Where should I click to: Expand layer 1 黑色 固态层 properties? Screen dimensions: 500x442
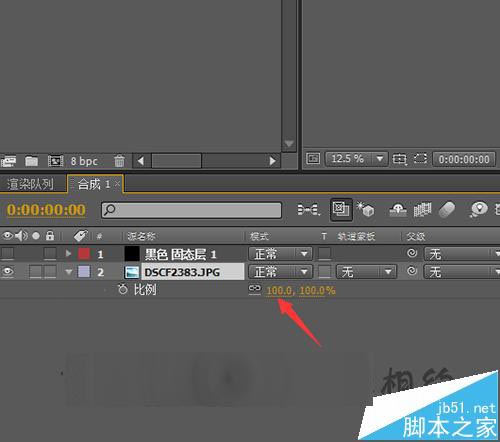point(68,254)
